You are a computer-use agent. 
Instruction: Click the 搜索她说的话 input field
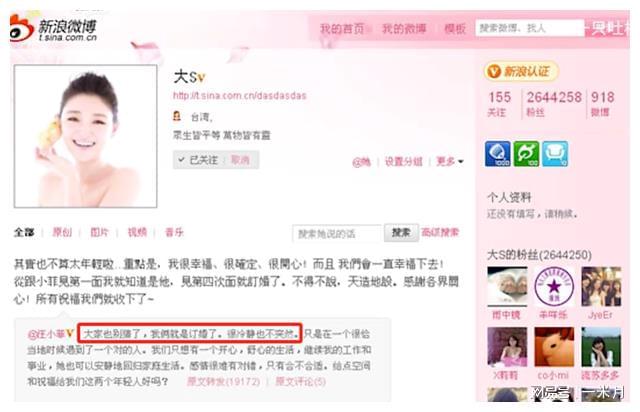336,234
